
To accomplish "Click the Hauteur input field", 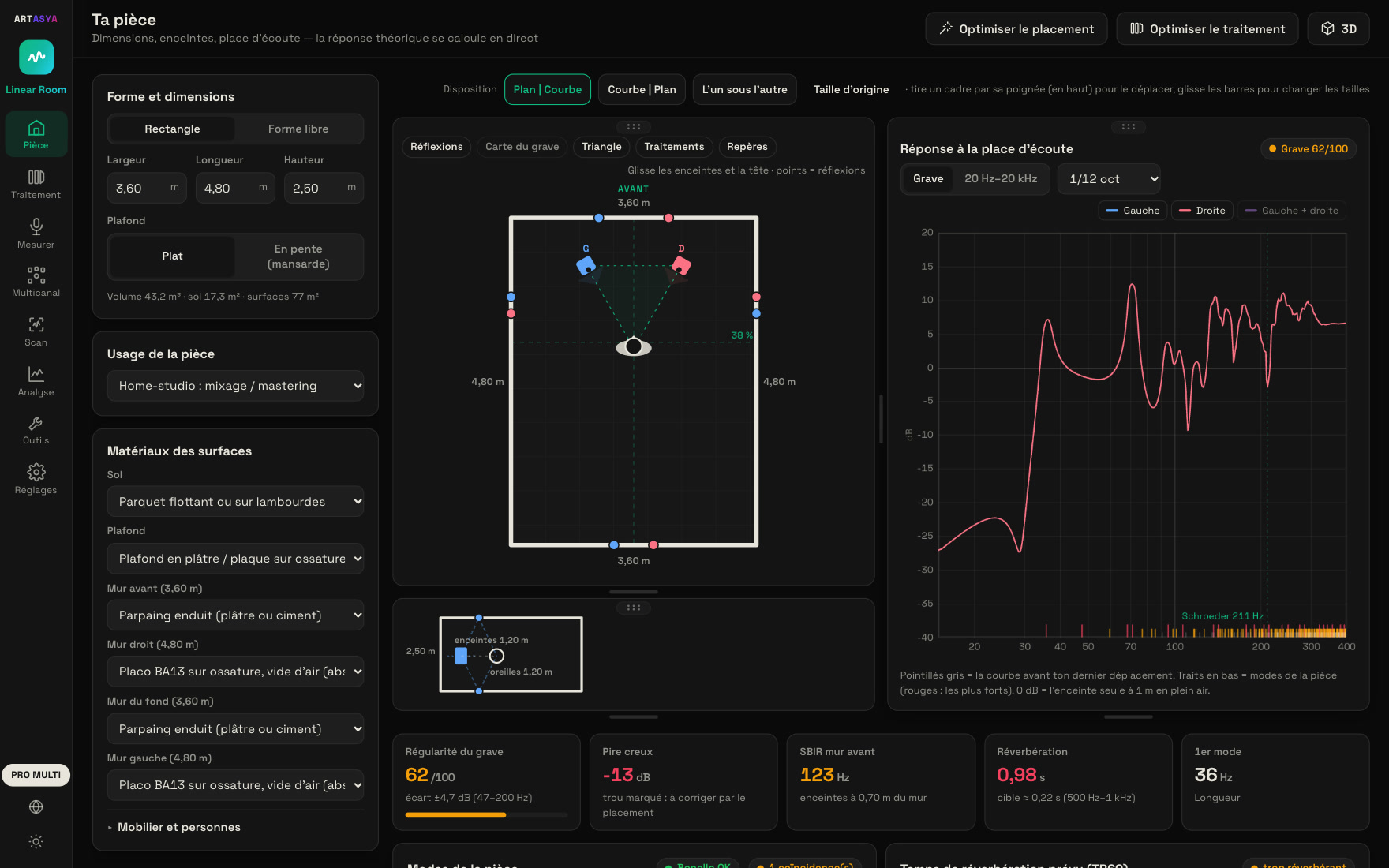I will (324, 188).
